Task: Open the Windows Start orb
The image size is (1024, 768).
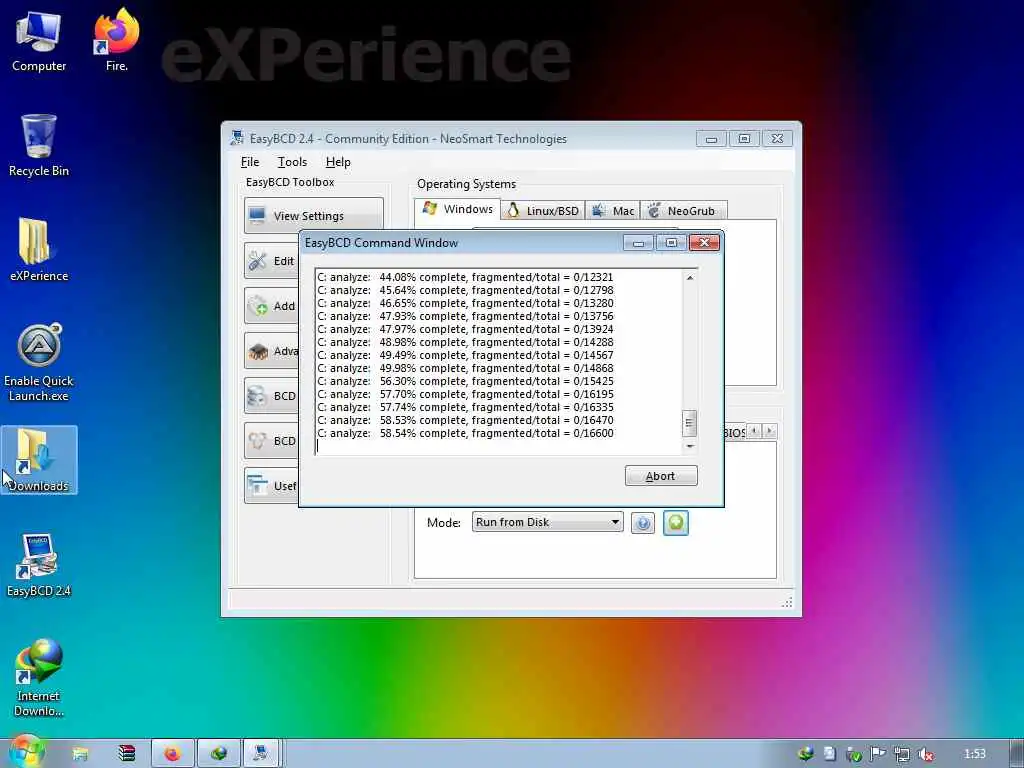Action: [25, 752]
